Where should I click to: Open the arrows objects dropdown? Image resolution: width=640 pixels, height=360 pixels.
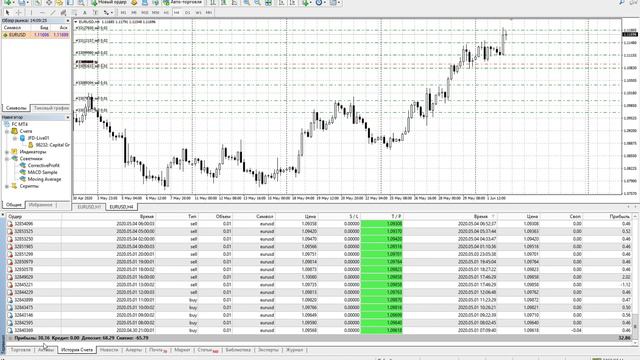108,13
